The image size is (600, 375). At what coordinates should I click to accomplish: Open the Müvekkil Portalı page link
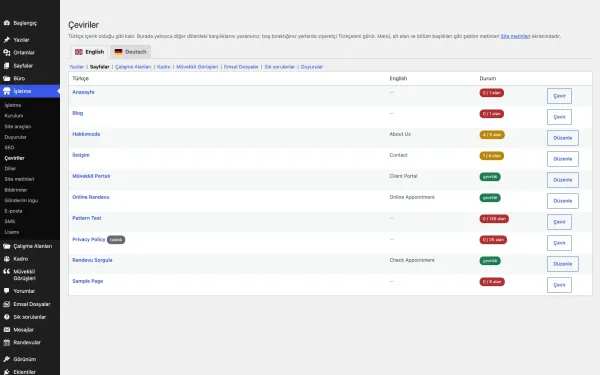[91, 176]
